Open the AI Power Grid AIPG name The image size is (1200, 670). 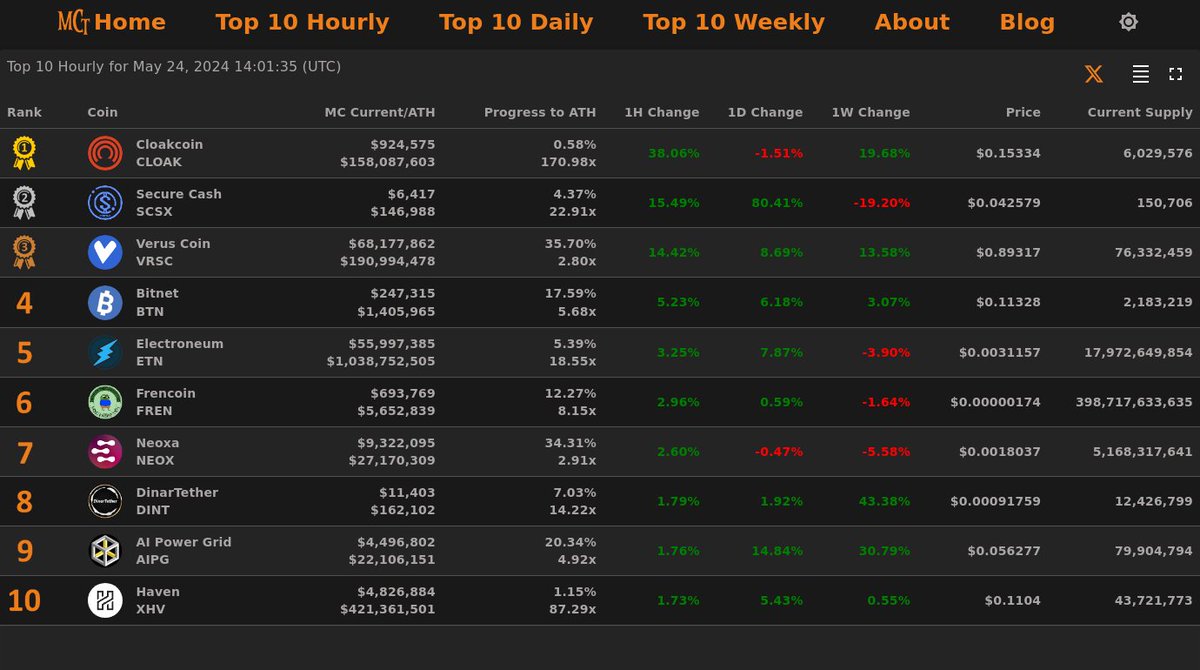(184, 551)
